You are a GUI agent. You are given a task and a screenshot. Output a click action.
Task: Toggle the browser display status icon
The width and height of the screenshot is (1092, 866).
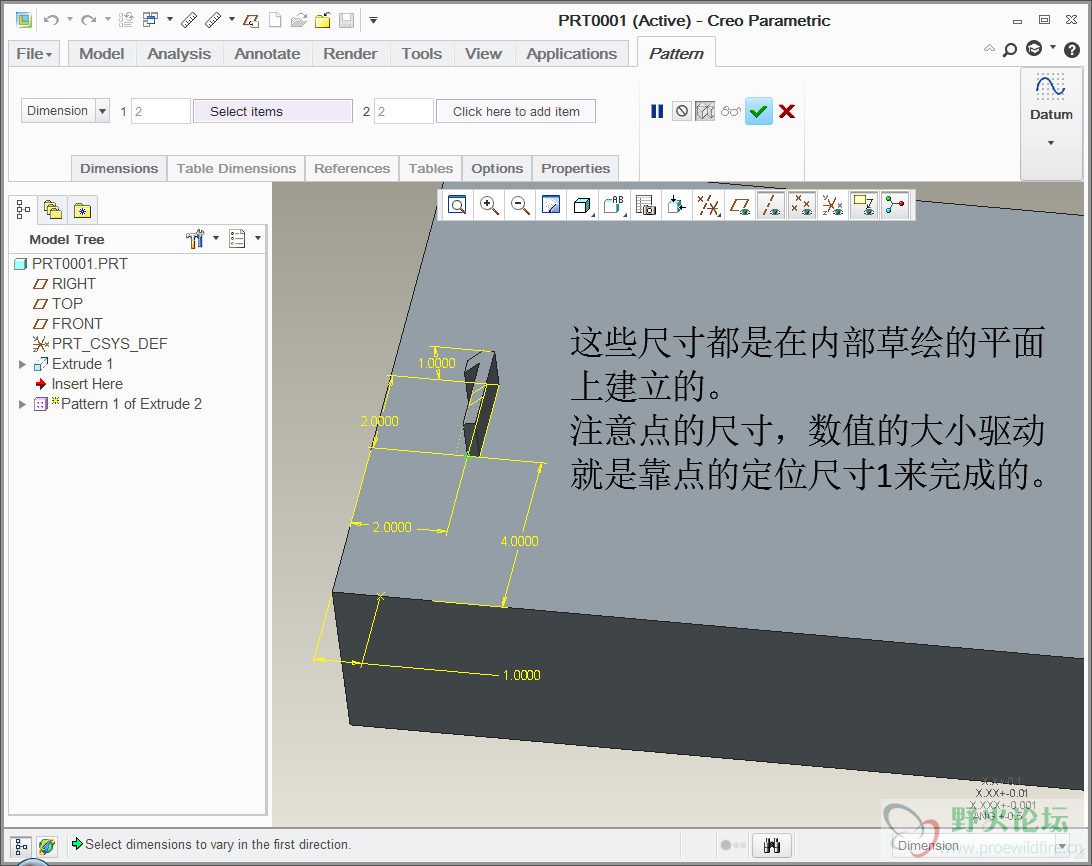point(47,846)
